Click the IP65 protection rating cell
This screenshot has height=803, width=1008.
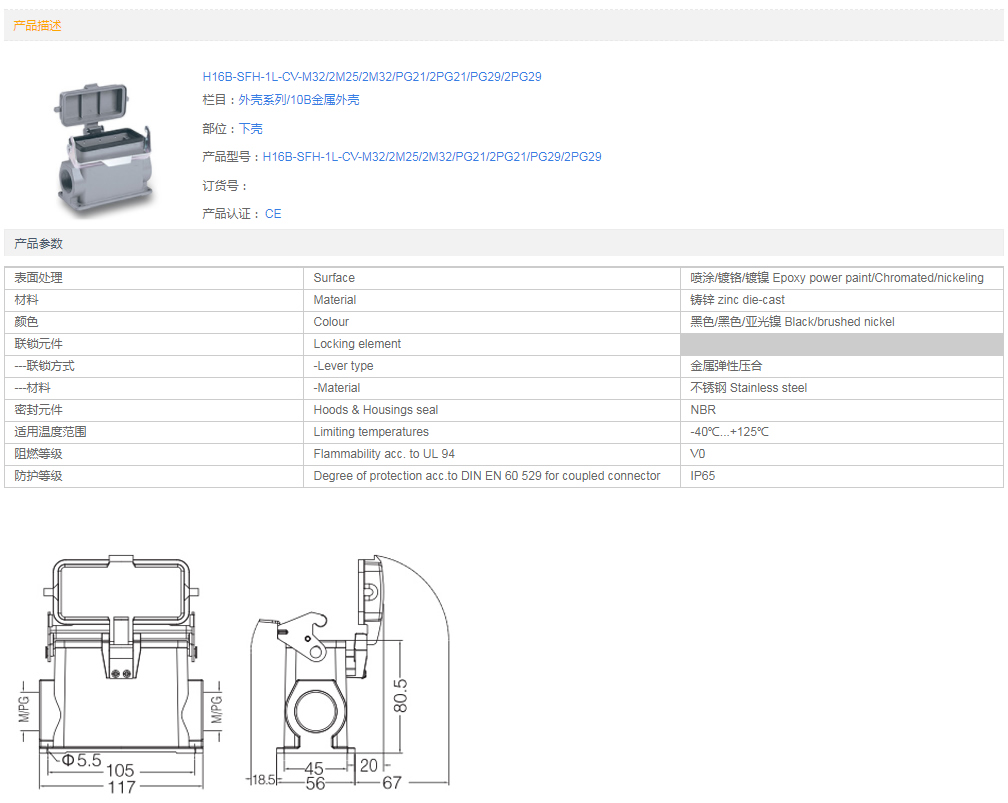(703, 476)
